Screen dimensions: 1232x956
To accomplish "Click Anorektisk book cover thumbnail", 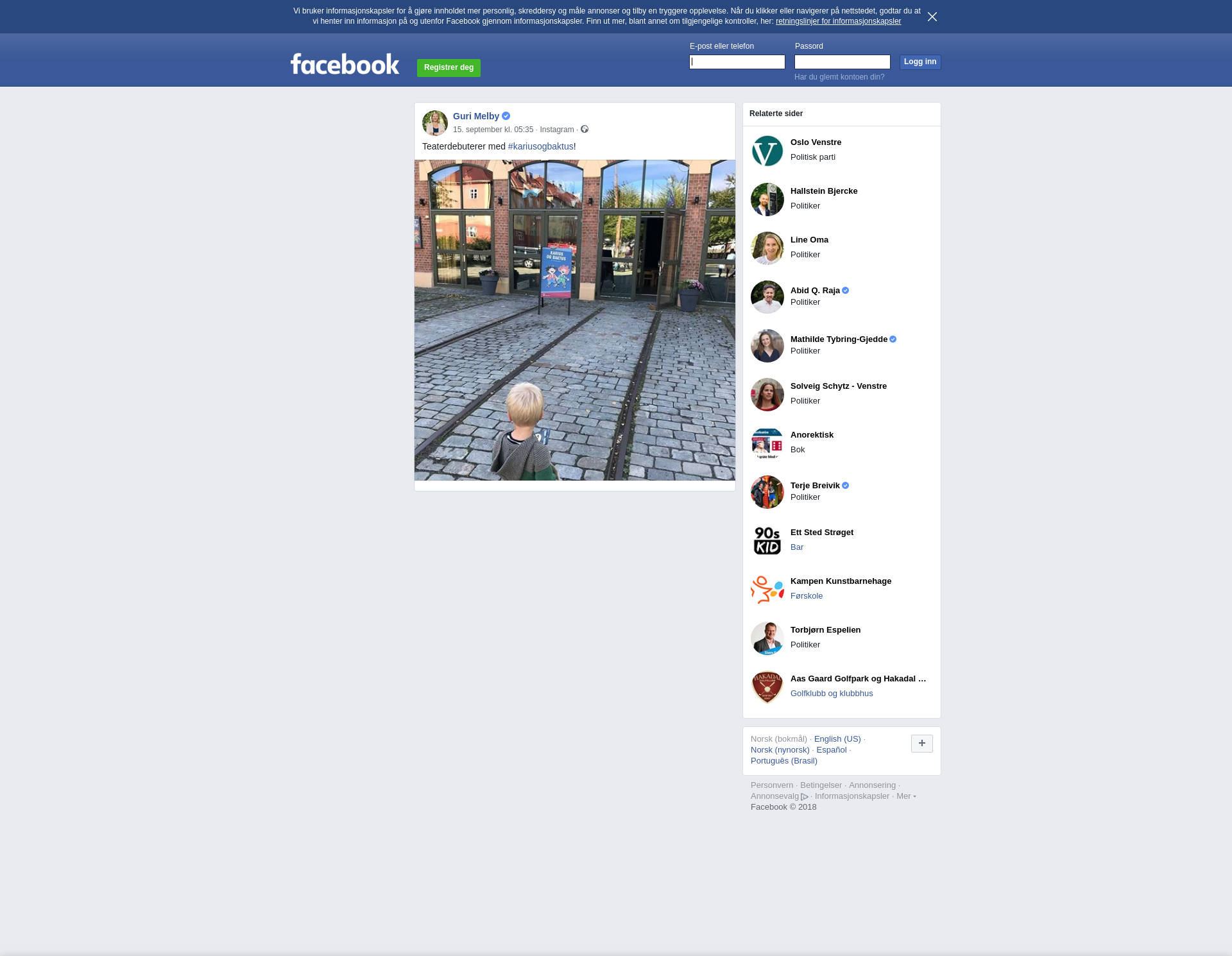I will pyautogui.click(x=767, y=443).
